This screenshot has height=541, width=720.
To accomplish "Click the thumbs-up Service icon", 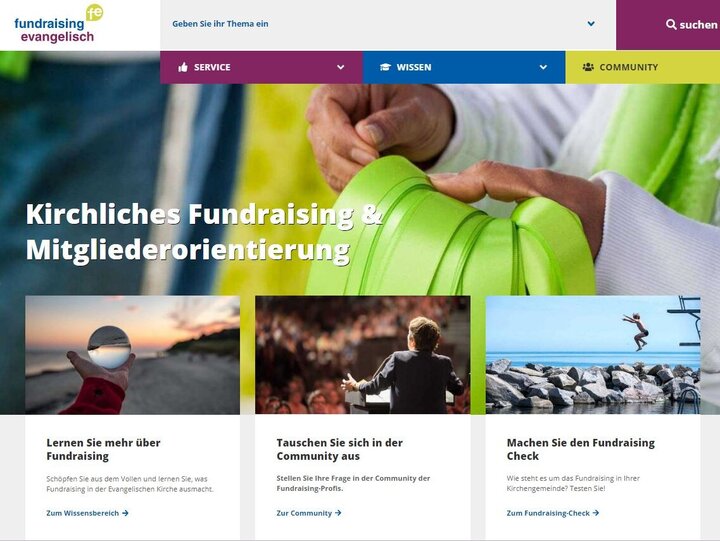I will click(183, 68).
